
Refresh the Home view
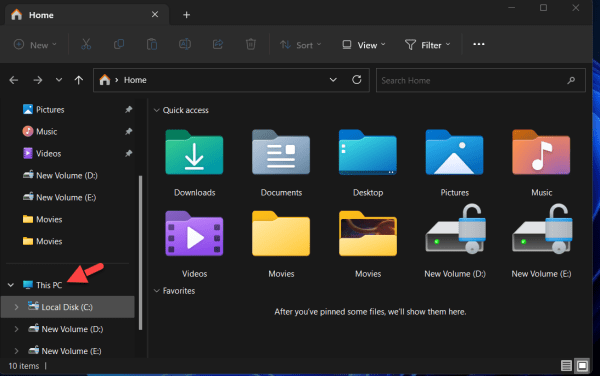(357, 80)
